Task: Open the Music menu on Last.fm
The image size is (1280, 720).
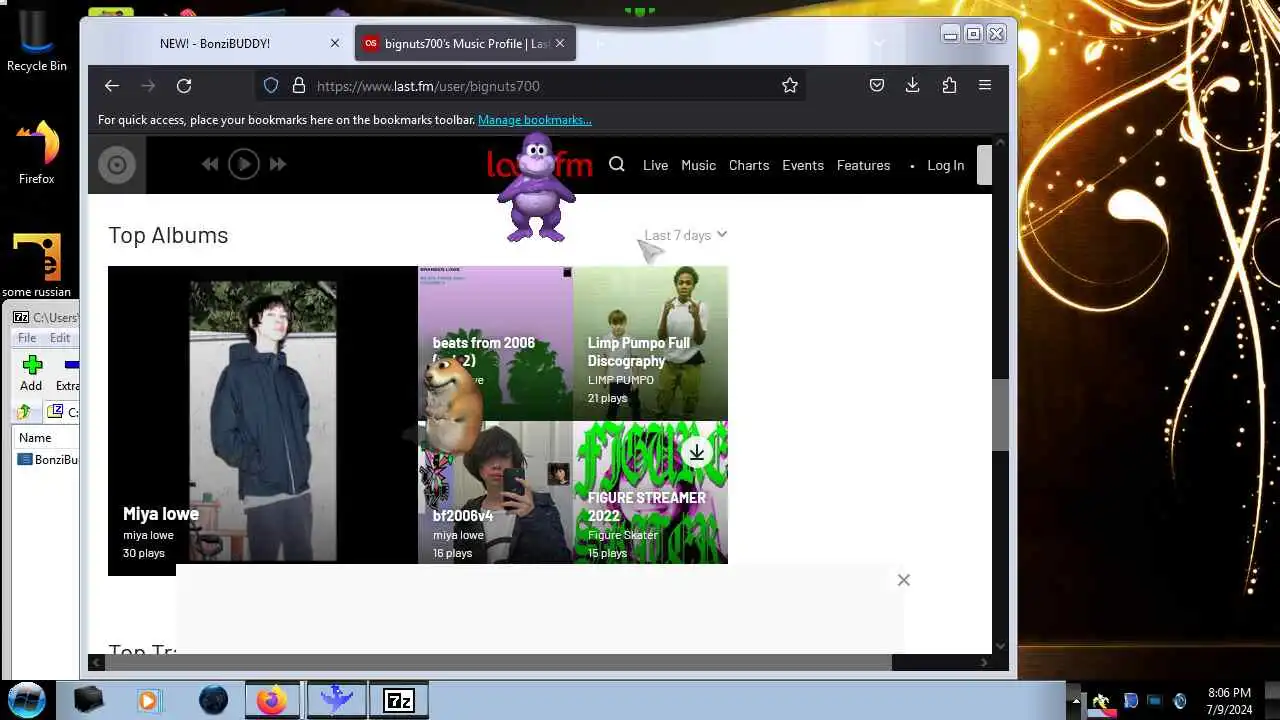Action: point(698,165)
